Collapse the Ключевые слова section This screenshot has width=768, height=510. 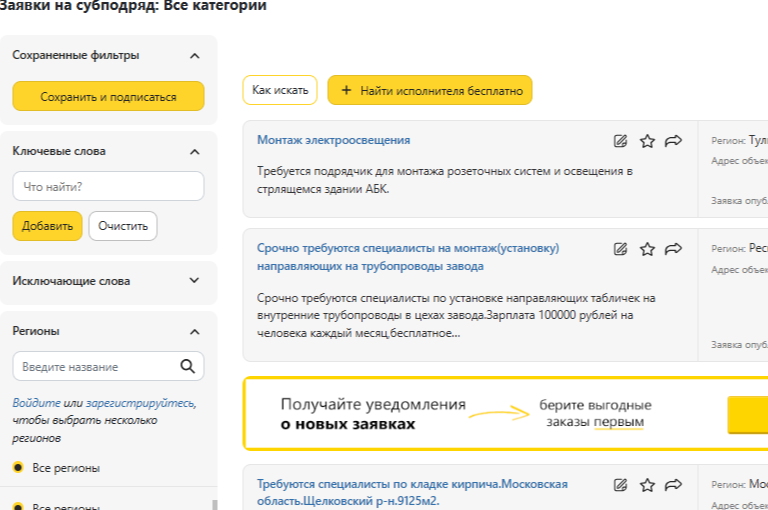pos(195,152)
